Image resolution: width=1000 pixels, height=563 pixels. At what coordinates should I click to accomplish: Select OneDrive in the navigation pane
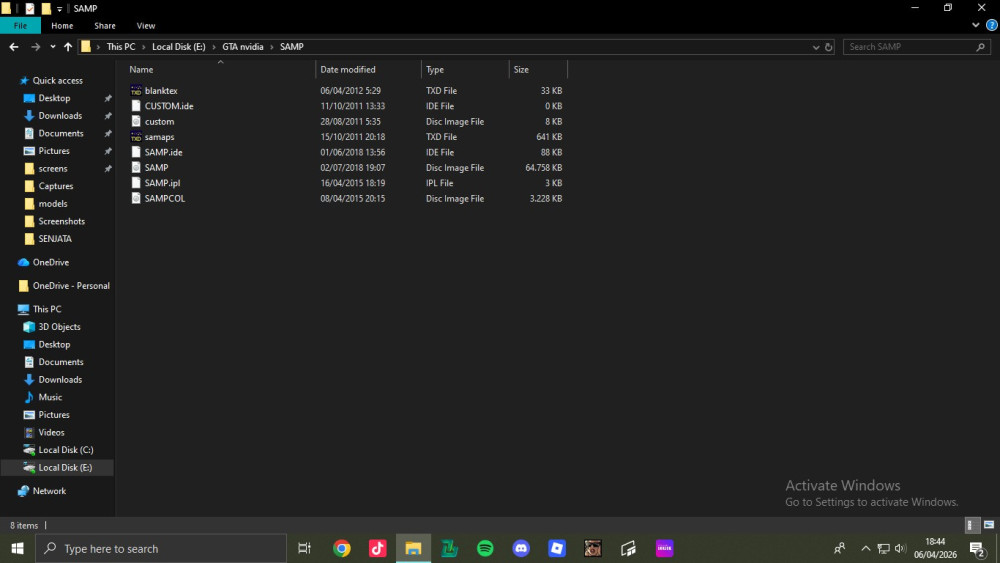point(50,262)
